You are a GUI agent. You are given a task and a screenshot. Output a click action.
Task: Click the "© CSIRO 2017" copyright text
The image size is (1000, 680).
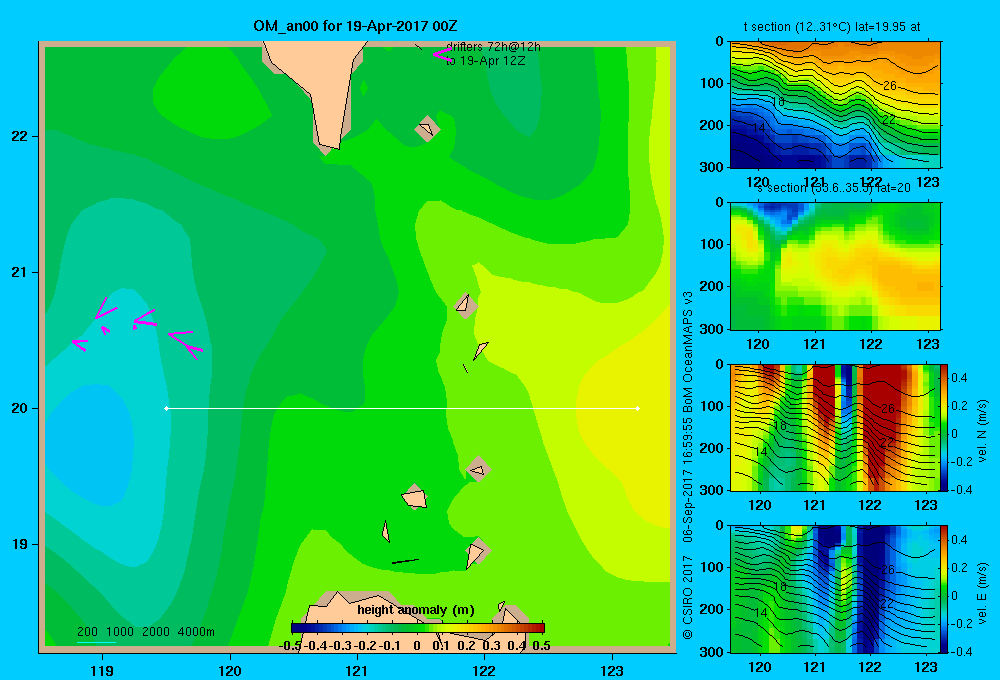point(688,597)
